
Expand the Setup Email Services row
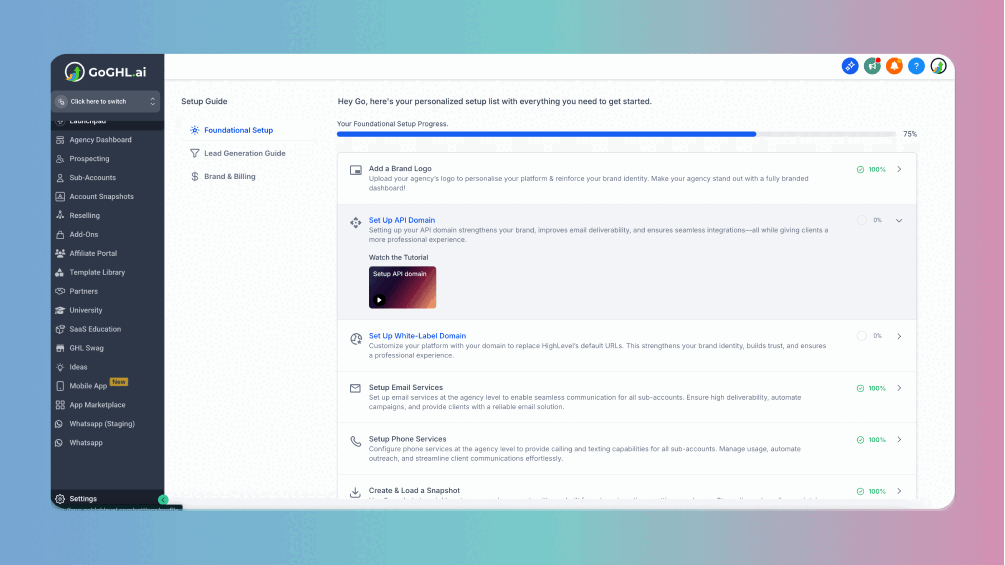(x=899, y=388)
